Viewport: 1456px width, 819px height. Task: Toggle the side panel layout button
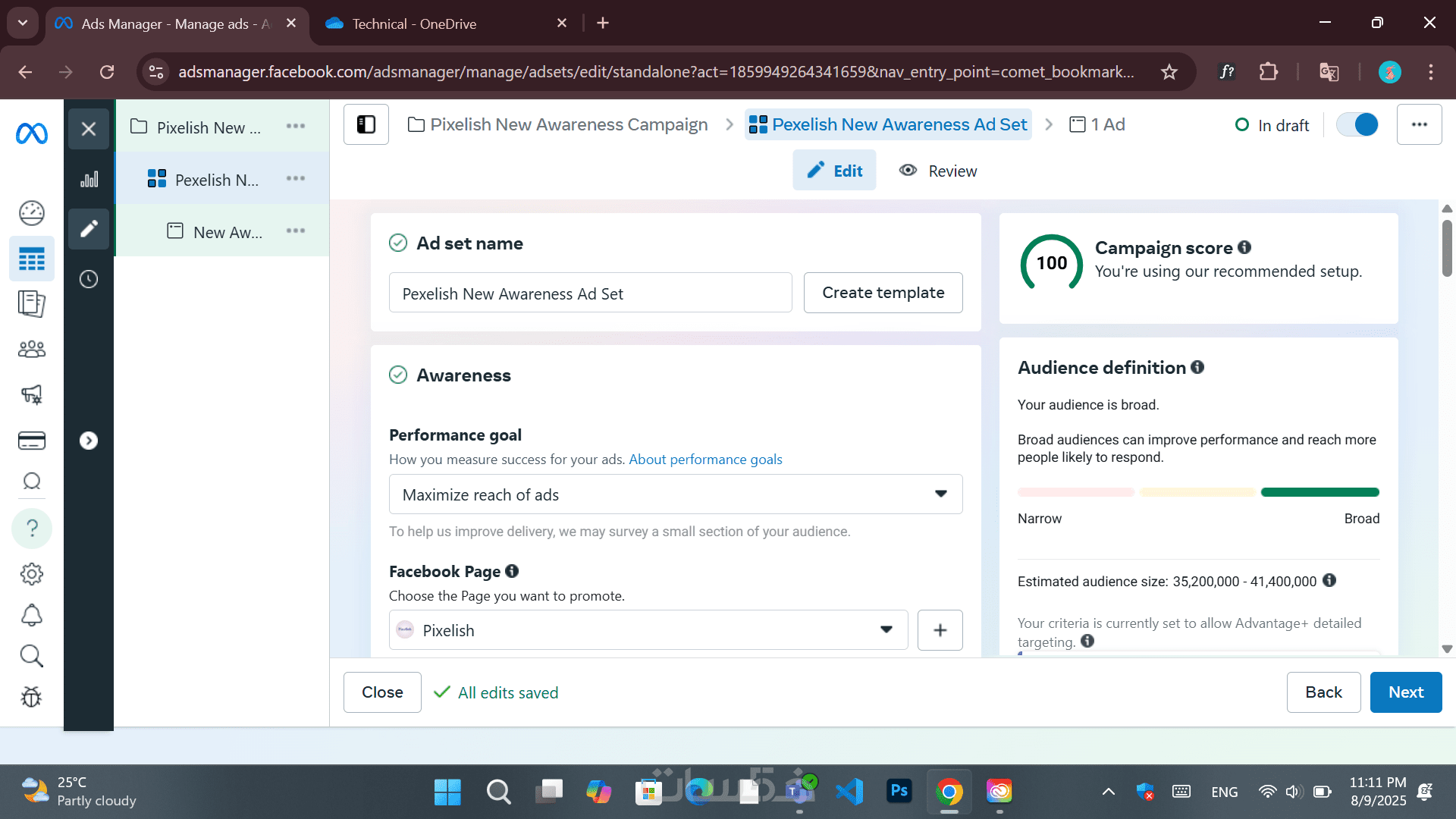[x=366, y=124]
